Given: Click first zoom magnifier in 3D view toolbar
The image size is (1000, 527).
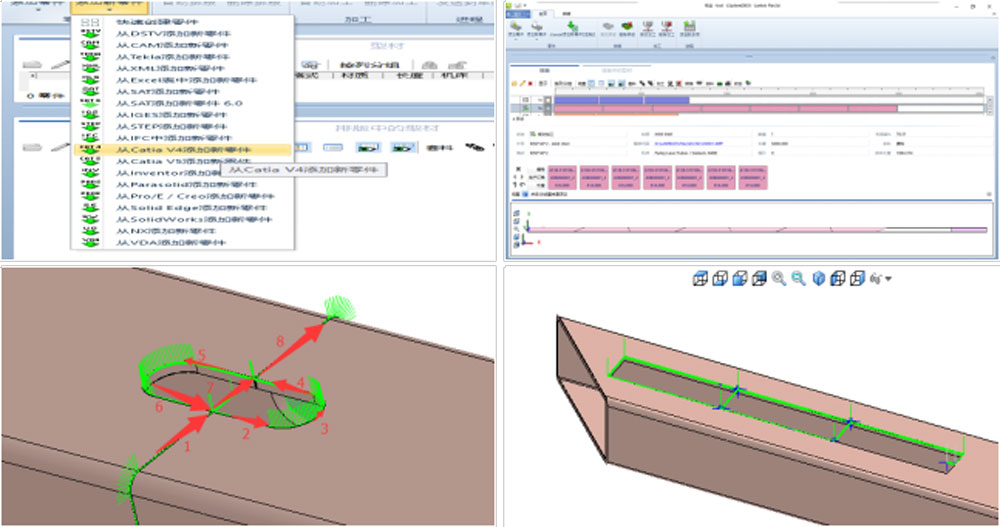Looking at the screenshot, I should coord(778,279).
